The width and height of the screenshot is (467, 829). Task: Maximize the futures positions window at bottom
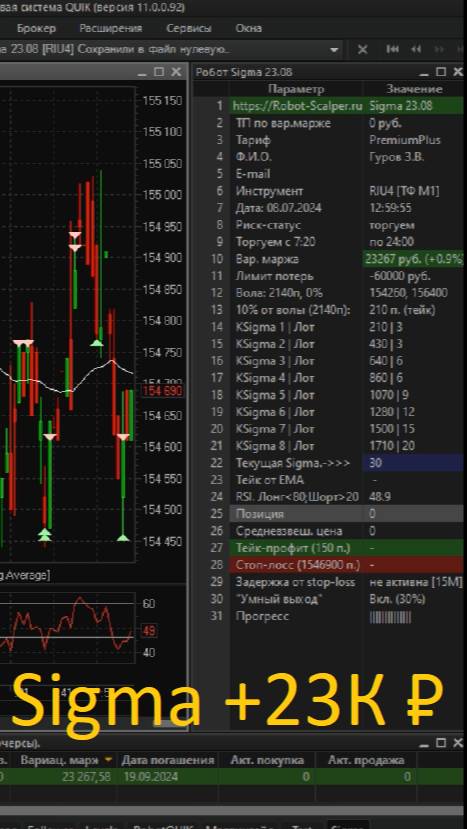(441, 743)
